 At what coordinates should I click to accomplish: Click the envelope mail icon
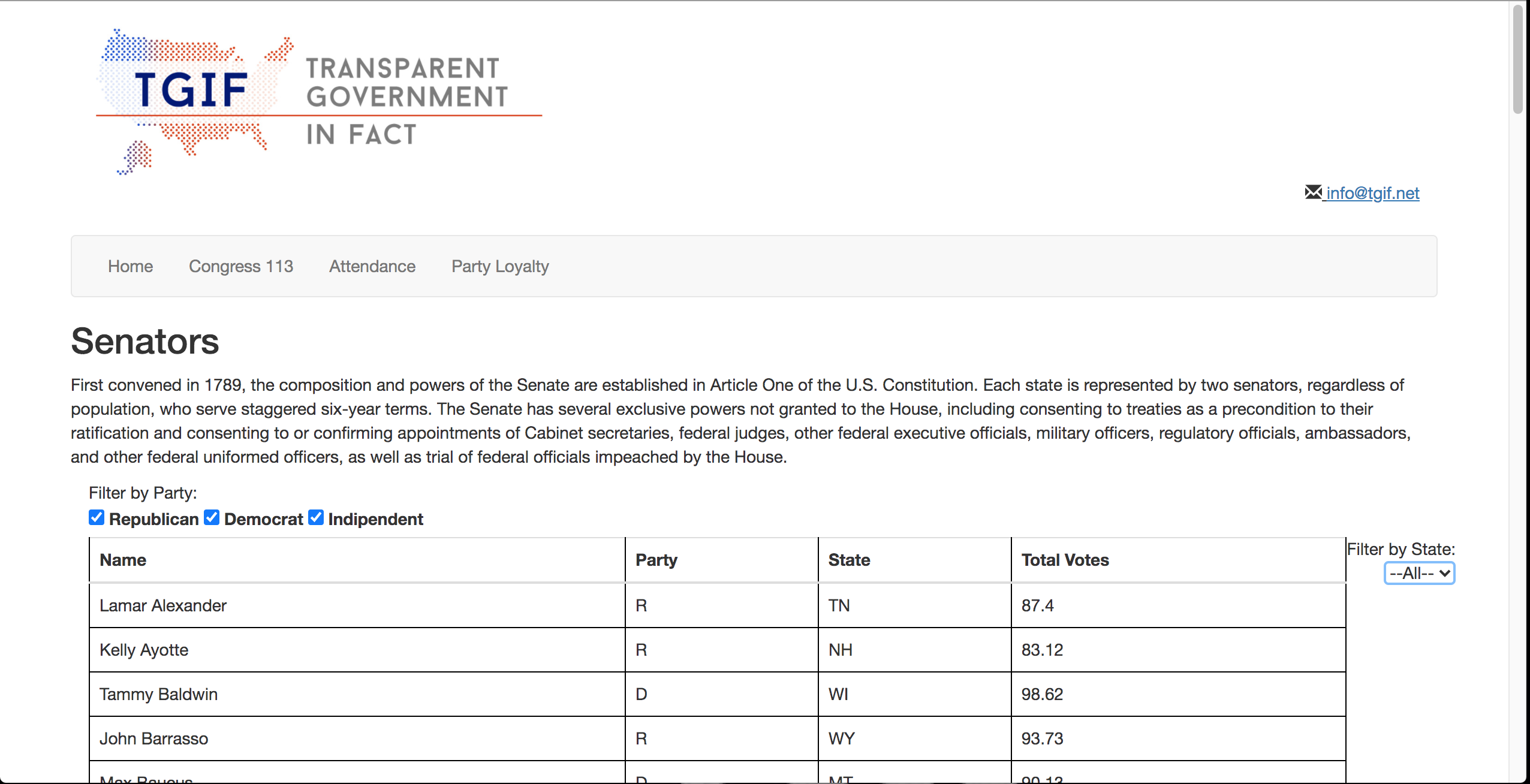tap(1313, 192)
